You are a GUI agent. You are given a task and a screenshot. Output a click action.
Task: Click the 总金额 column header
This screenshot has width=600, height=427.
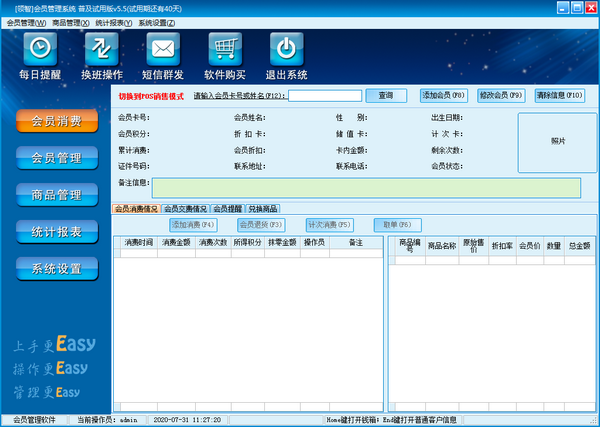(x=579, y=246)
